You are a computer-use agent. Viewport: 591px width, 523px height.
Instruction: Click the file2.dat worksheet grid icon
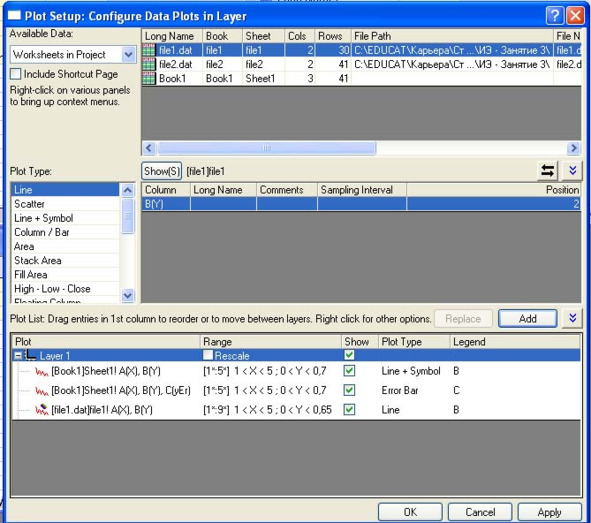149,64
